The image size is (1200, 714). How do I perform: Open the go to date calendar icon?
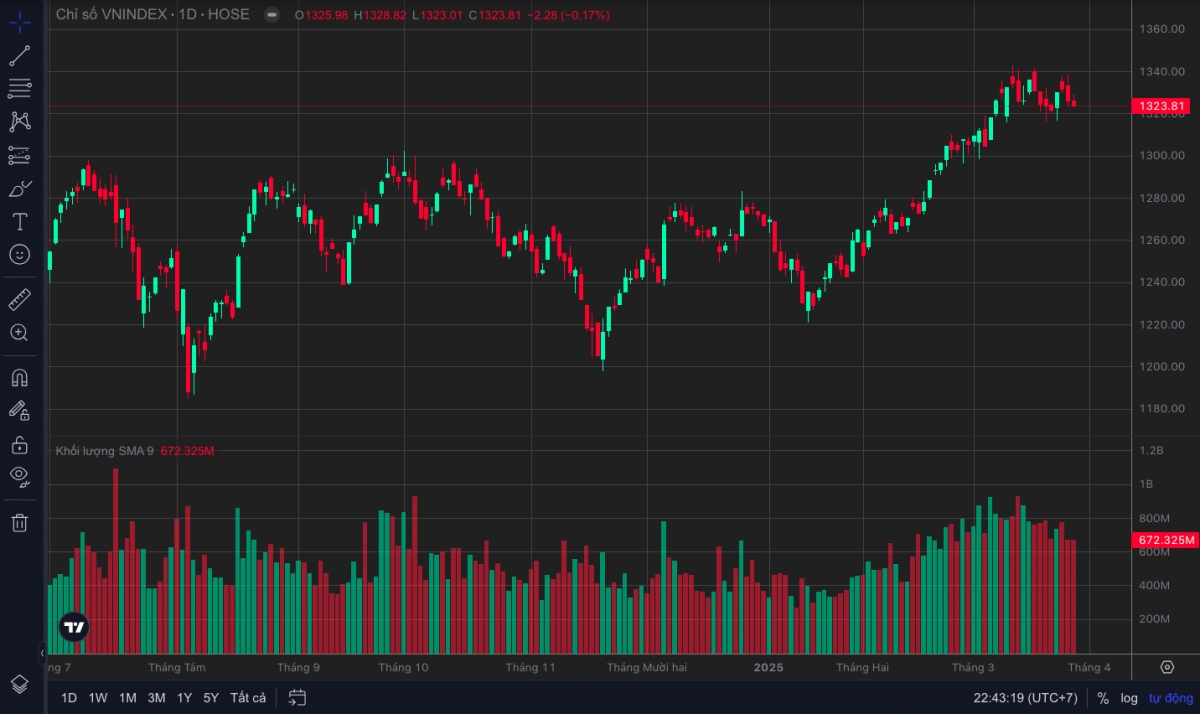tap(297, 697)
